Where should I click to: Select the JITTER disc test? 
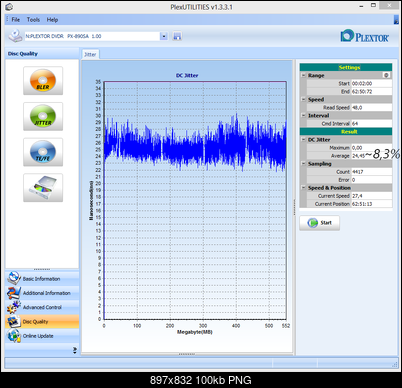(43, 116)
